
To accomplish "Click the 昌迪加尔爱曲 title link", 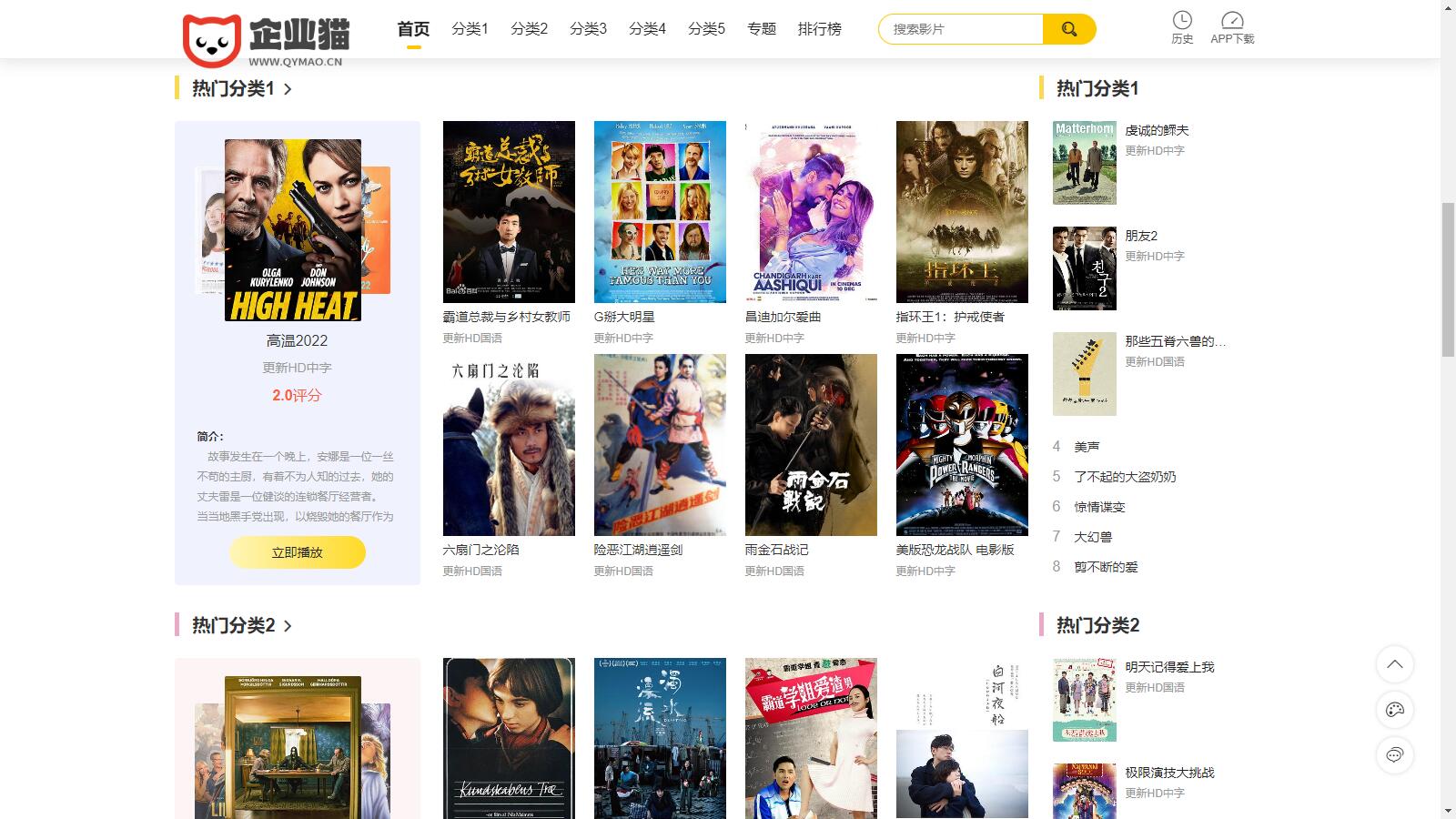I will (x=784, y=317).
